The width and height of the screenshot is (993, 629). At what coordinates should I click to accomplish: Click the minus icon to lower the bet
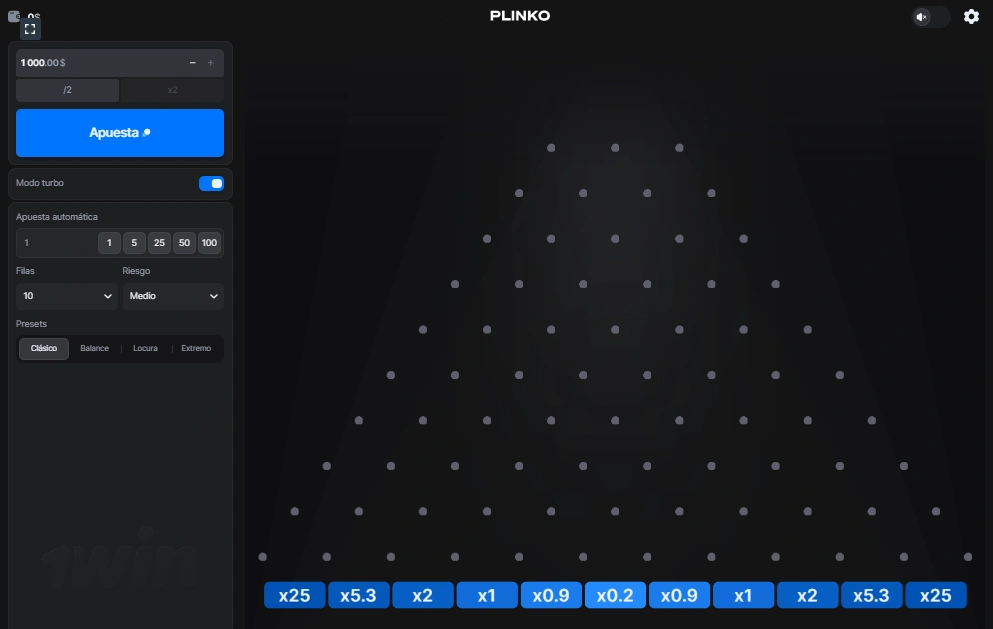[192, 62]
